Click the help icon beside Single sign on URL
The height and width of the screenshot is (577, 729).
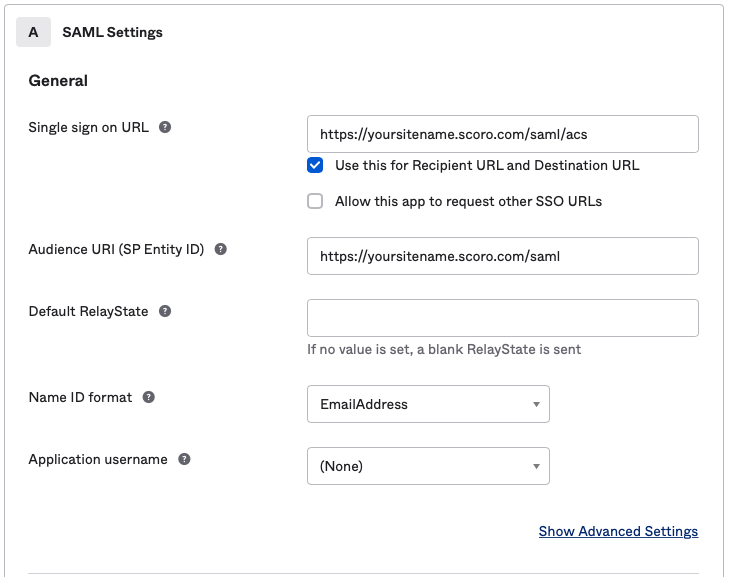click(x=165, y=127)
